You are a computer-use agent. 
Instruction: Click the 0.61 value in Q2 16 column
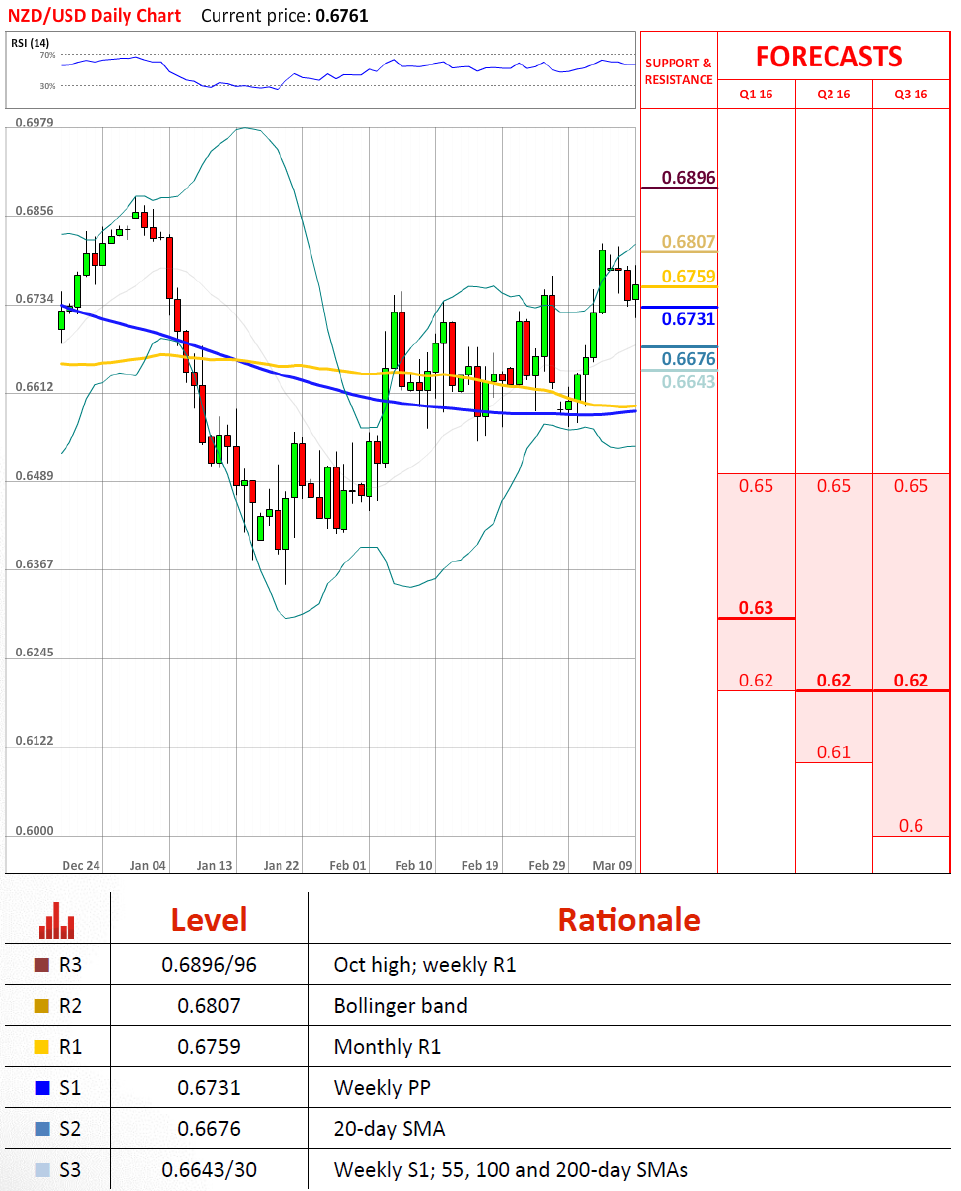833,752
